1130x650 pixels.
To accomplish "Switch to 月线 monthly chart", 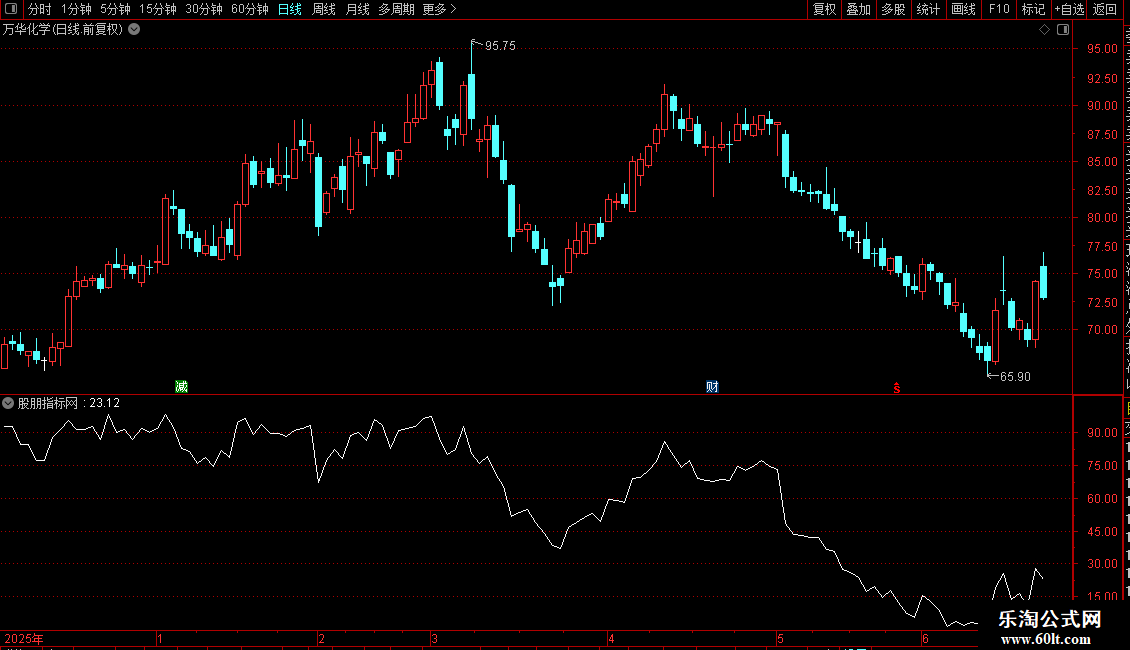I will (357, 9).
